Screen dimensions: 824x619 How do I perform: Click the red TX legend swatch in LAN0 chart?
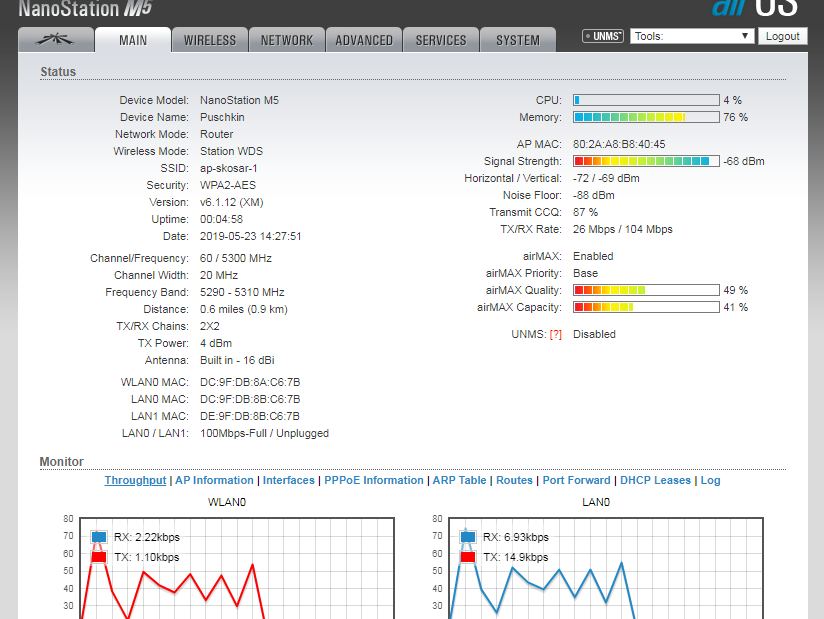[x=468, y=557]
